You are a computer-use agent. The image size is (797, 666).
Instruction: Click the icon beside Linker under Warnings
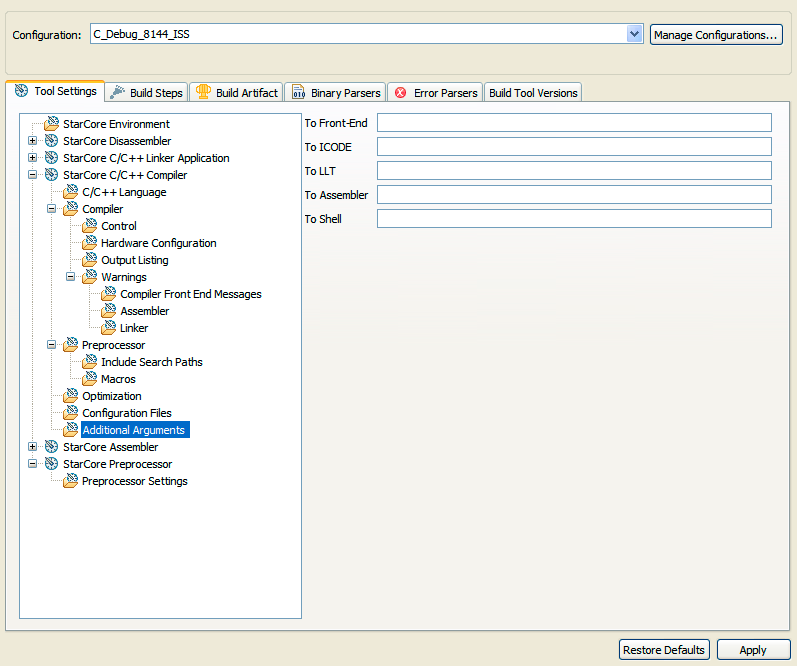(109, 328)
